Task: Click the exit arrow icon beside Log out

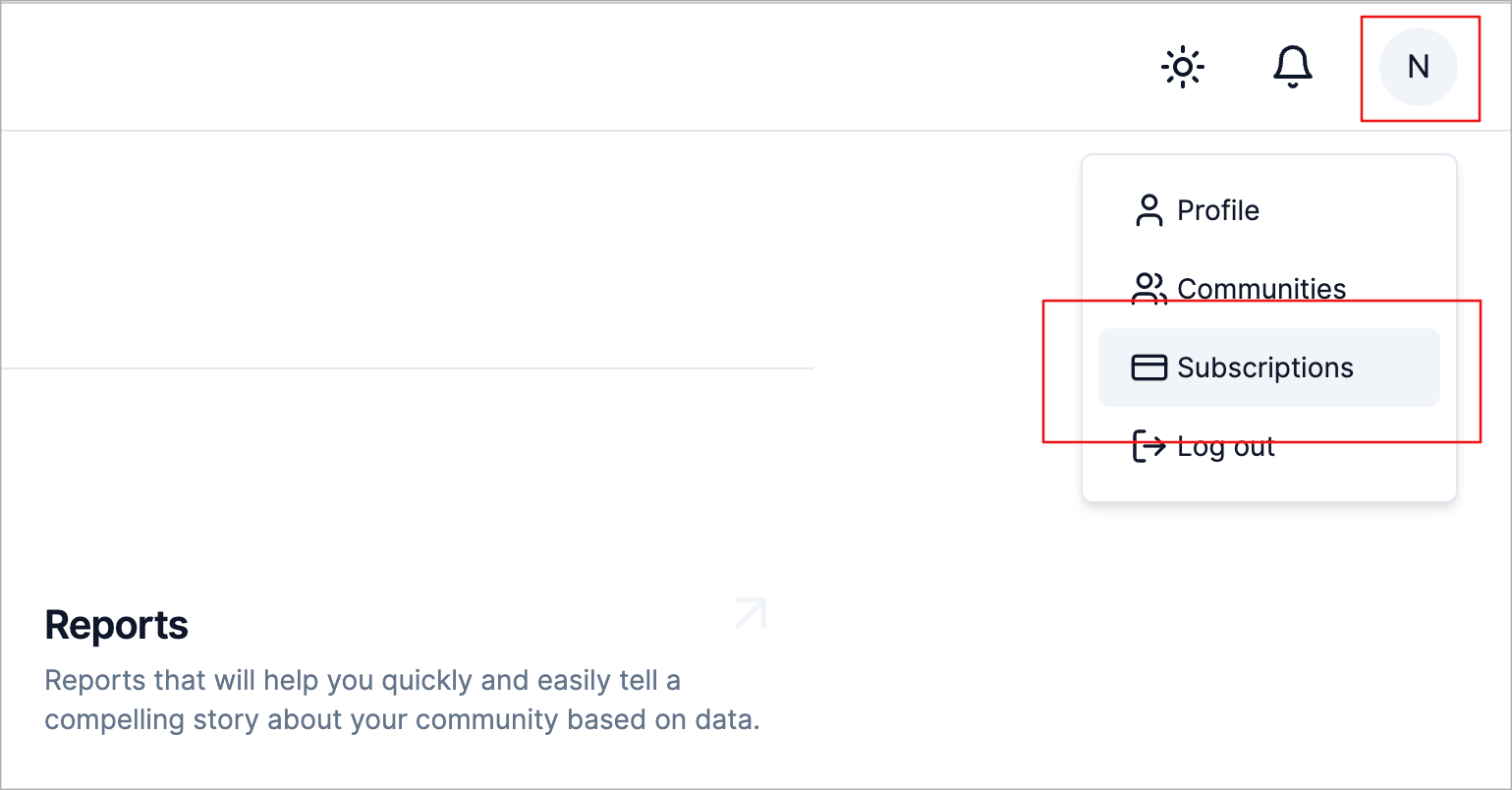Action: [x=1149, y=446]
